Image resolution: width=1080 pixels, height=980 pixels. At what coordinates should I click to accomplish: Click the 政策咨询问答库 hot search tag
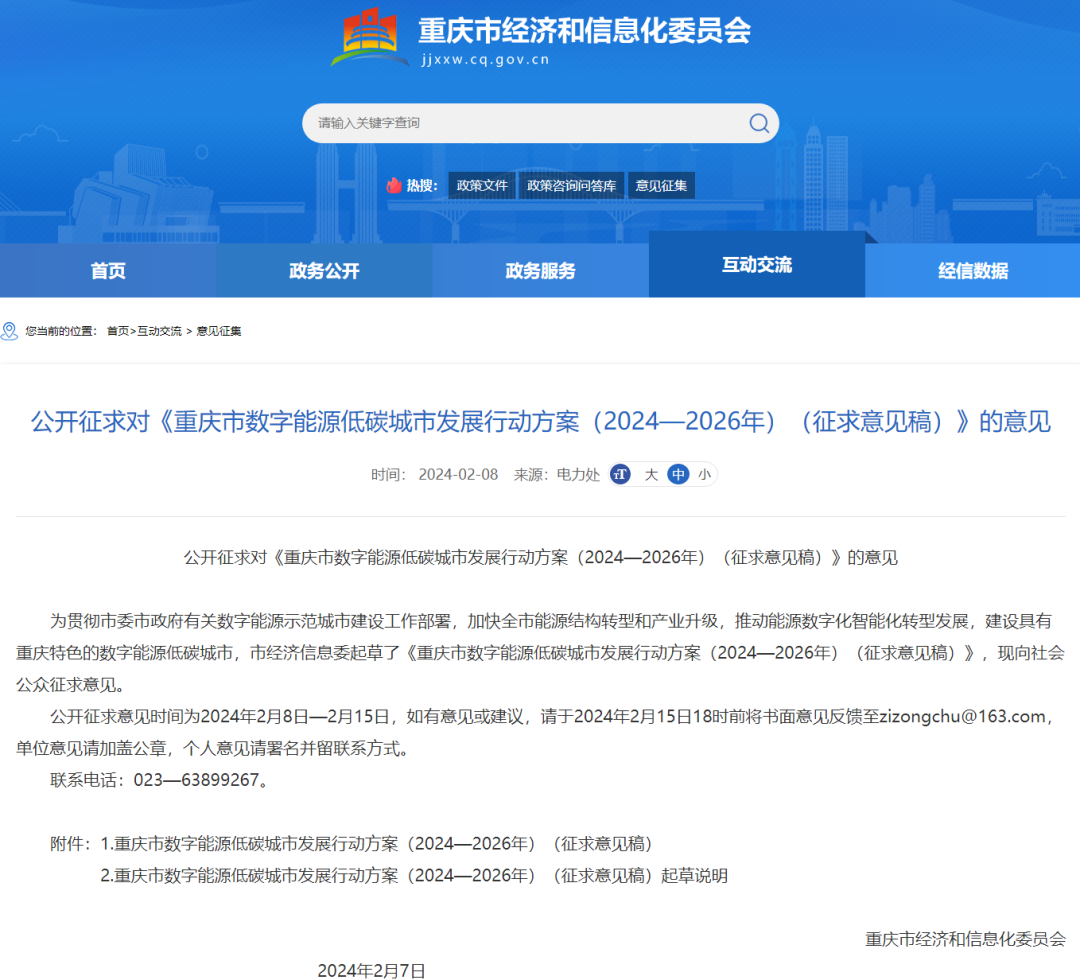(x=571, y=185)
